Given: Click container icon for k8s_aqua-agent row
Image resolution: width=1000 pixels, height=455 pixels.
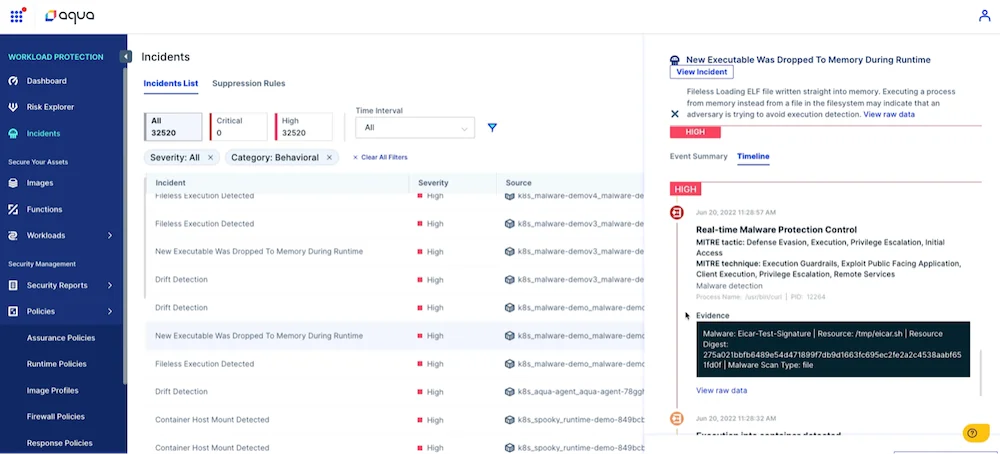Looking at the screenshot, I should (x=510, y=392).
